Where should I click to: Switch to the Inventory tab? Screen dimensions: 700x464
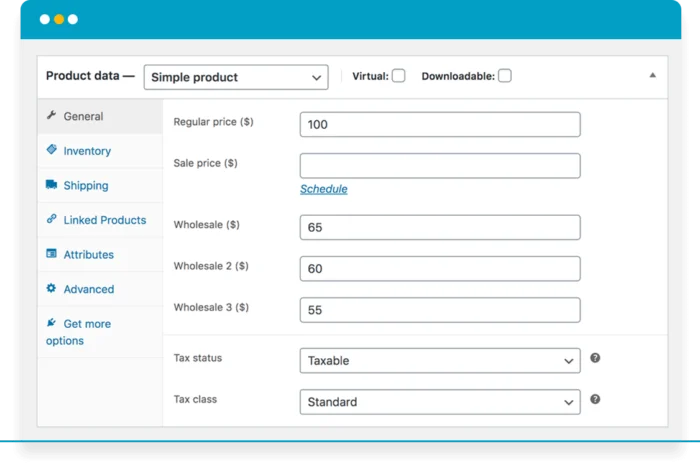coord(87,151)
